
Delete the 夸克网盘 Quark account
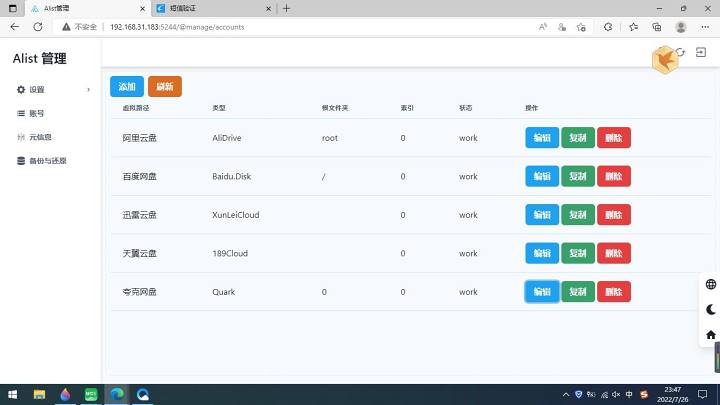[x=613, y=292]
